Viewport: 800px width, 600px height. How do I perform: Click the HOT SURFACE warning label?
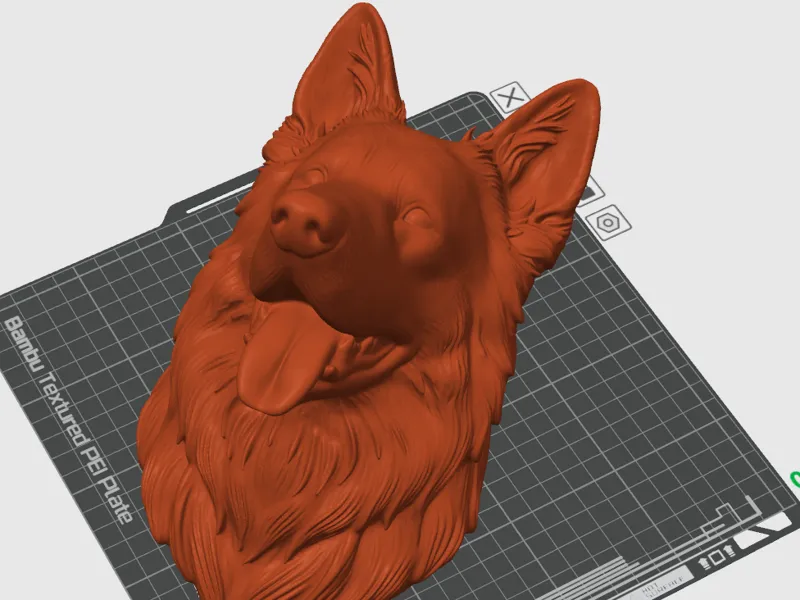point(662,583)
